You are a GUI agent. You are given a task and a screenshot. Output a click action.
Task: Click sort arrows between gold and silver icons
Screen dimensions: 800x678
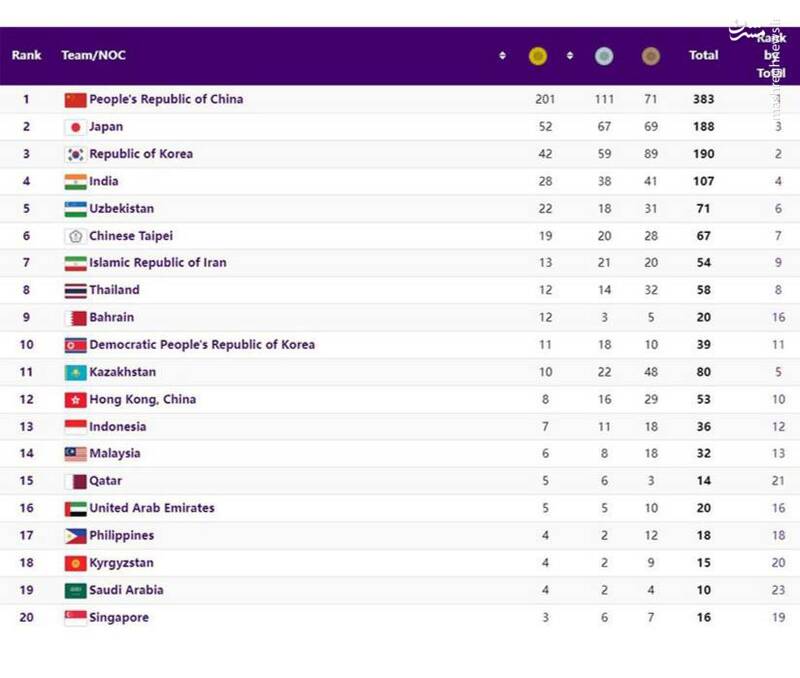tap(569, 56)
